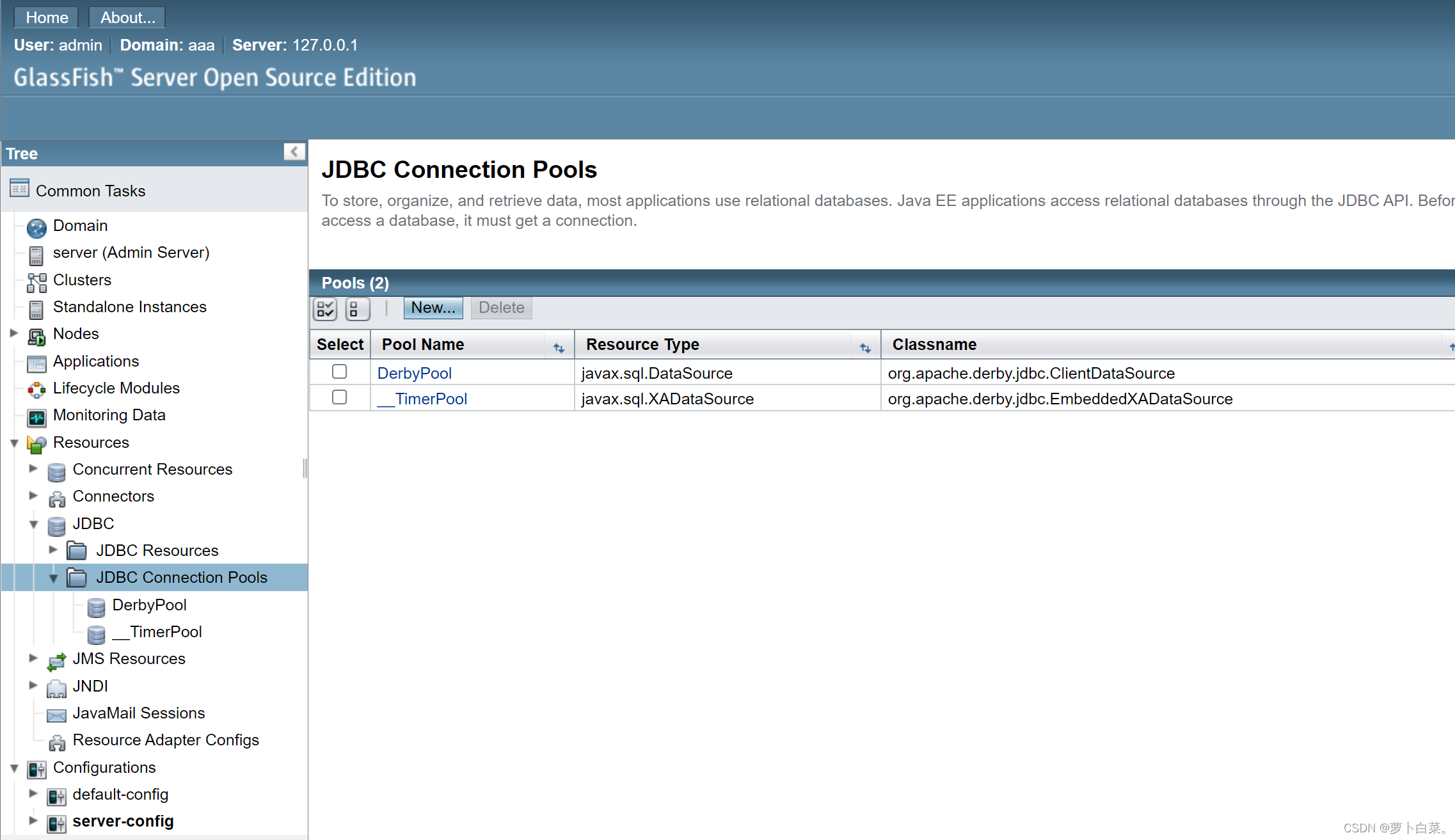The image size is (1455, 840).
Task: Open the Home tab
Action: (x=47, y=17)
